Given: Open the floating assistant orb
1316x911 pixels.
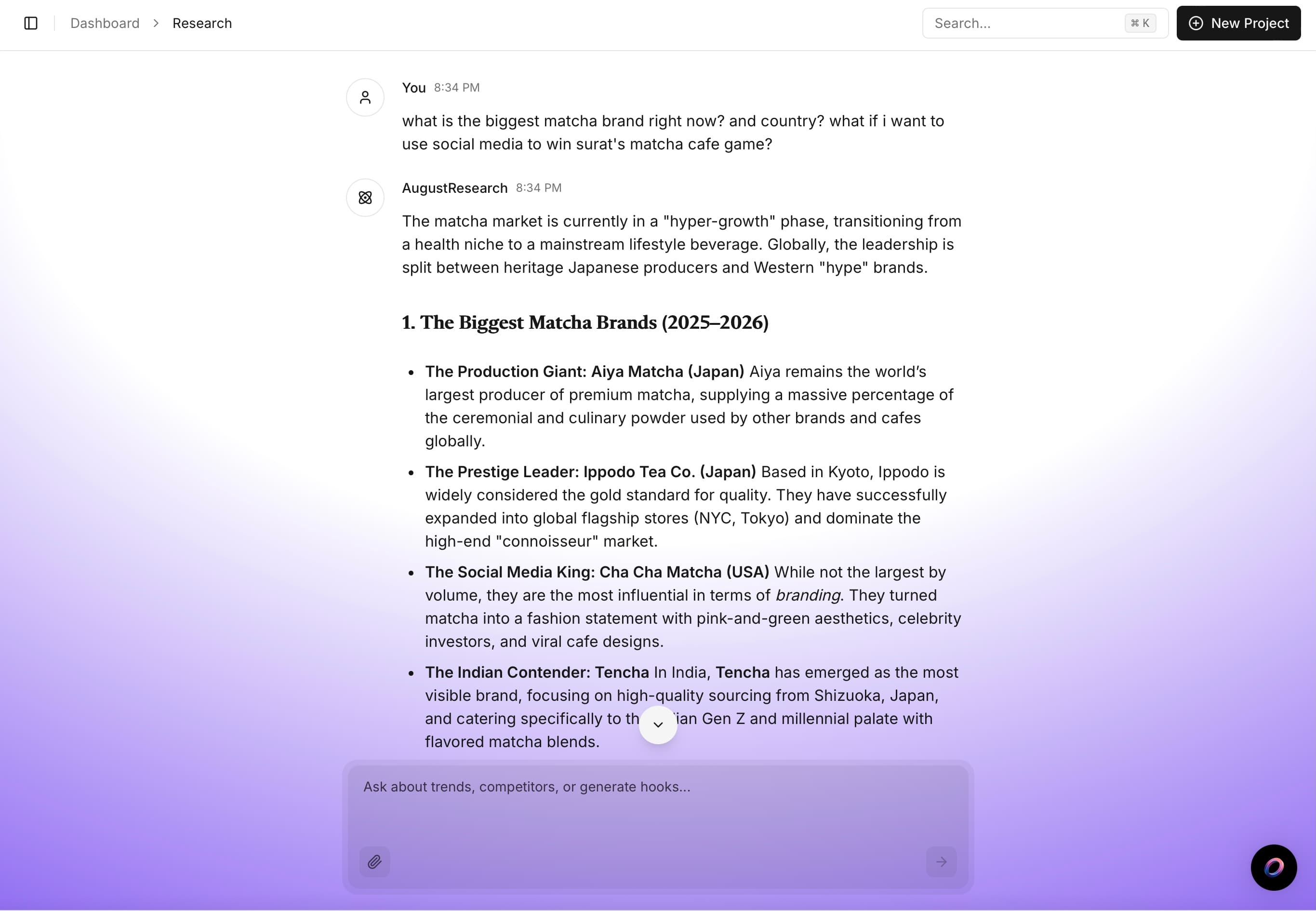Looking at the screenshot, I should tap(1273, 867).
